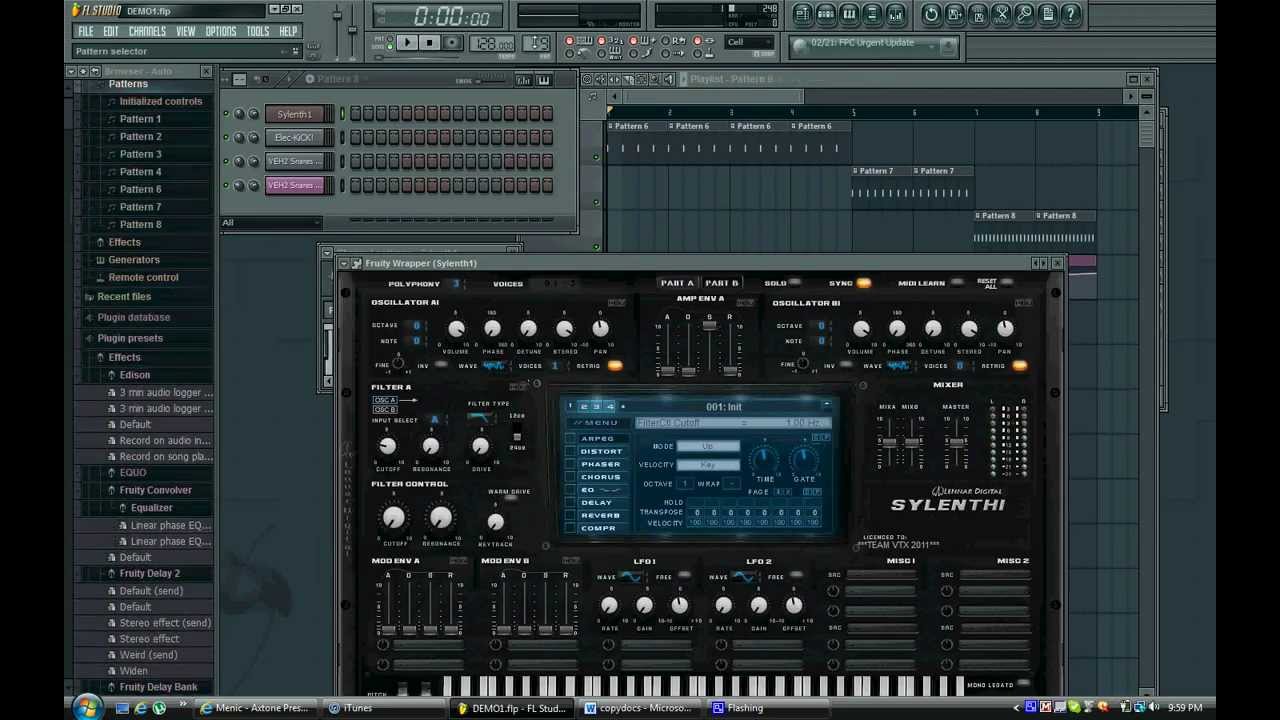The height and width of the screenshot is (720, 1280).
Task: Open the step sequencer icon in toolbar
Action: tap(826, 14)
